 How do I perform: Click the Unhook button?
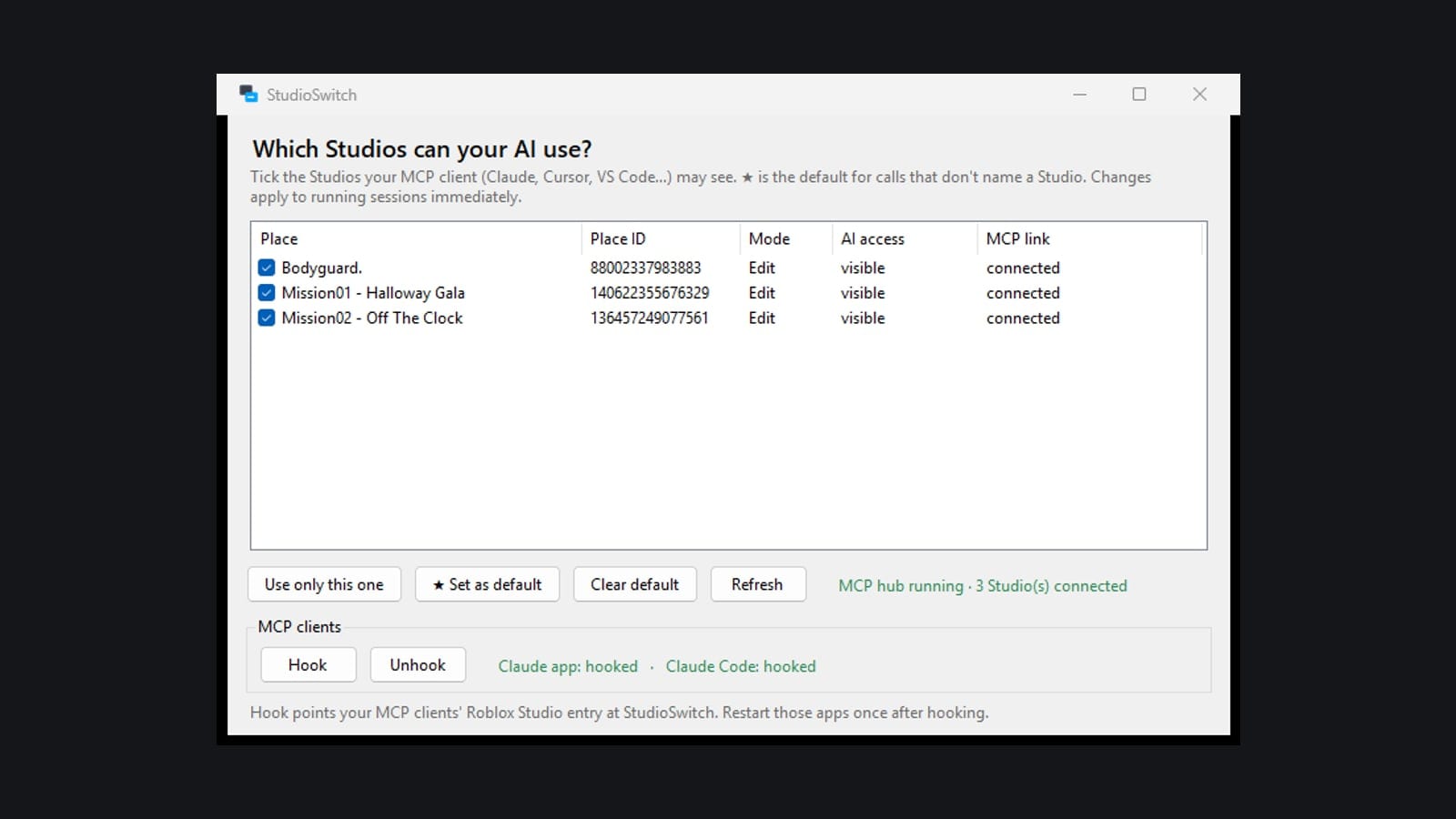(x=418, y=665)
